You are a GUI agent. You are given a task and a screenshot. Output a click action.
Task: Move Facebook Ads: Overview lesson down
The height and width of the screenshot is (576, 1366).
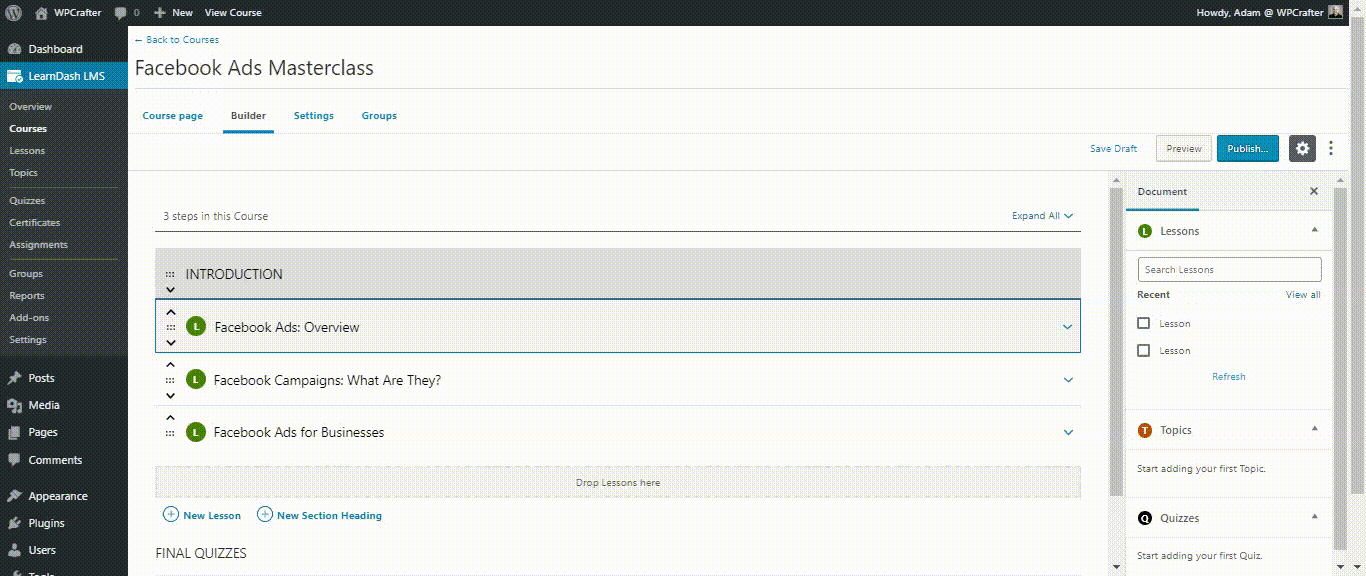pos(171,342)
